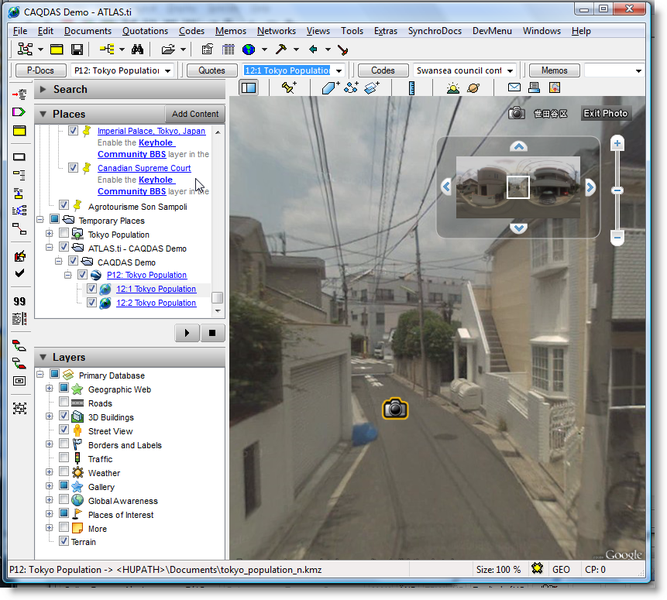Image resolution: width=667 pixels, height=600 pixels.
Task: Open the Networks menu
Action: tap(276, 31)
